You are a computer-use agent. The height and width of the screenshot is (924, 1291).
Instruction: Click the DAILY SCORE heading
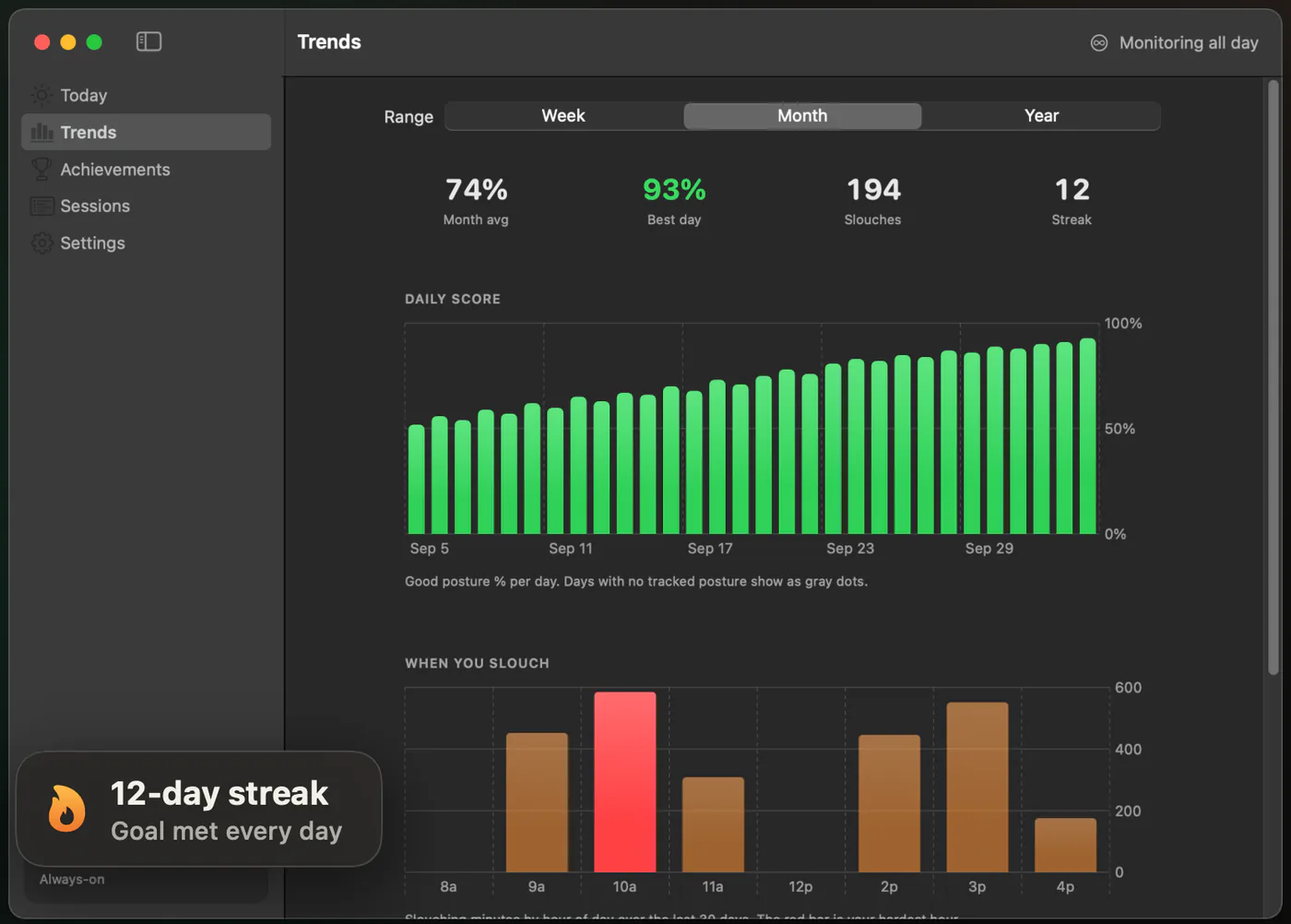453,299
